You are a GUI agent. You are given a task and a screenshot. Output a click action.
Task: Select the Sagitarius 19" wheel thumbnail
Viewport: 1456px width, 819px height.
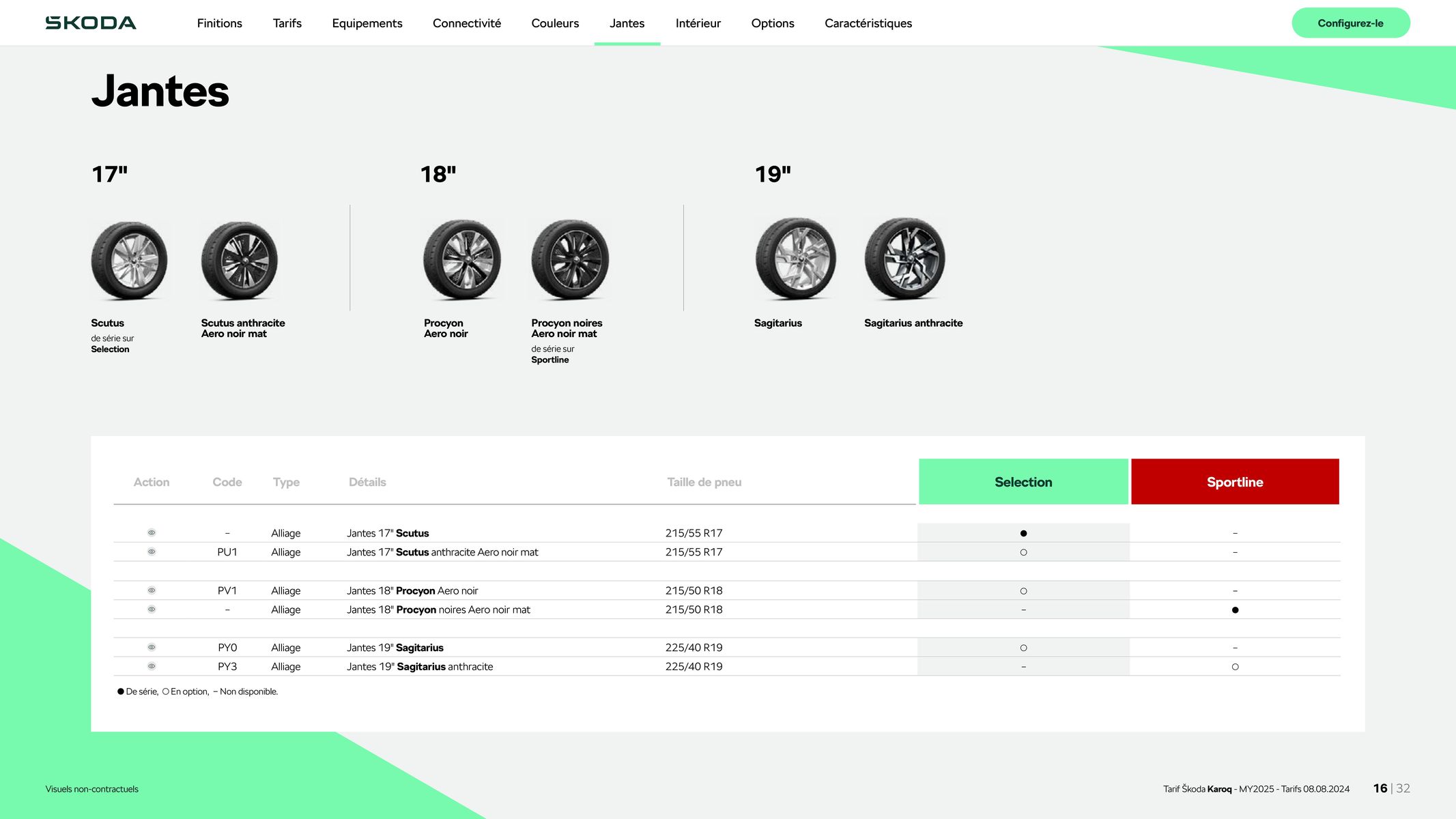coord(795,259)
